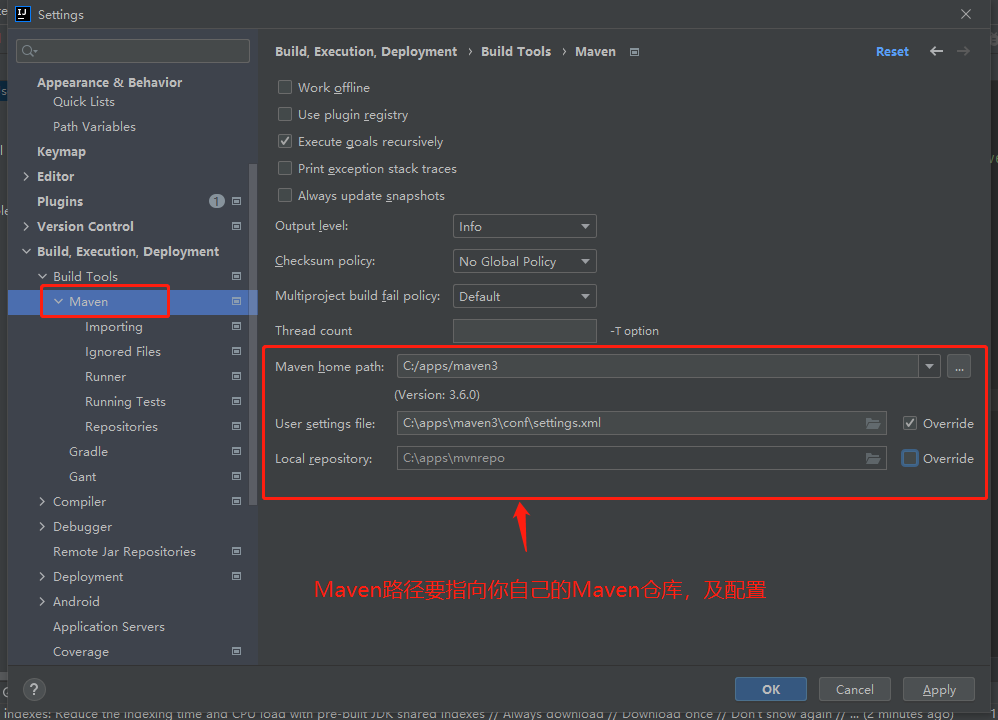The width and height of the screenshot is (998, 720).
Task: Click the project-level icon beside Gradle
Action: pos(236,451)
